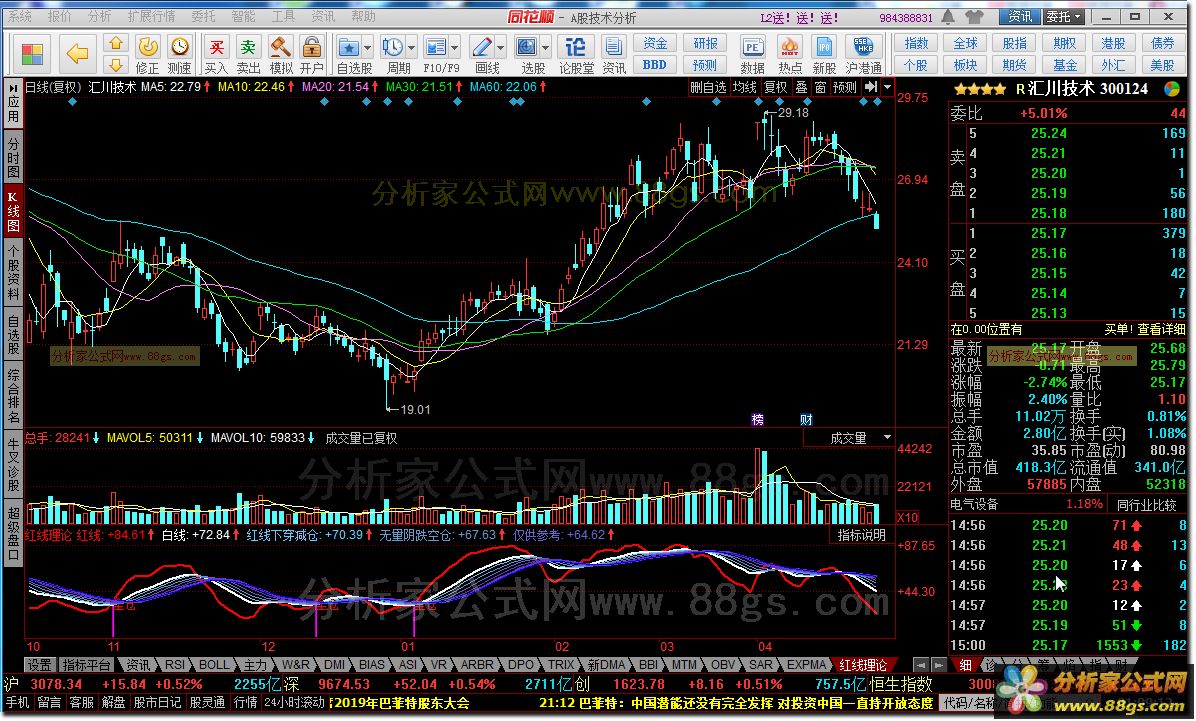Click the 卖出 sell icon
This screenshot has width=1196, height=721.
pyautogui.click(x=248, y=55)
